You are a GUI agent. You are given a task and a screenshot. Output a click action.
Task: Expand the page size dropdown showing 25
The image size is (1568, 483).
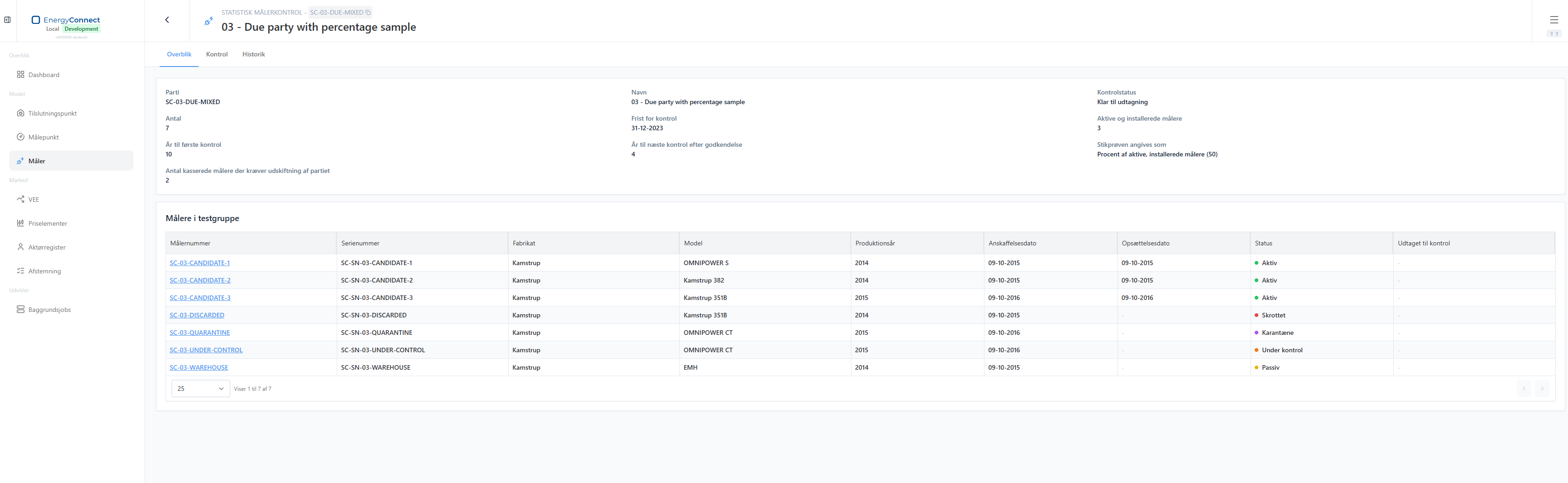click(x=201, y=389)
